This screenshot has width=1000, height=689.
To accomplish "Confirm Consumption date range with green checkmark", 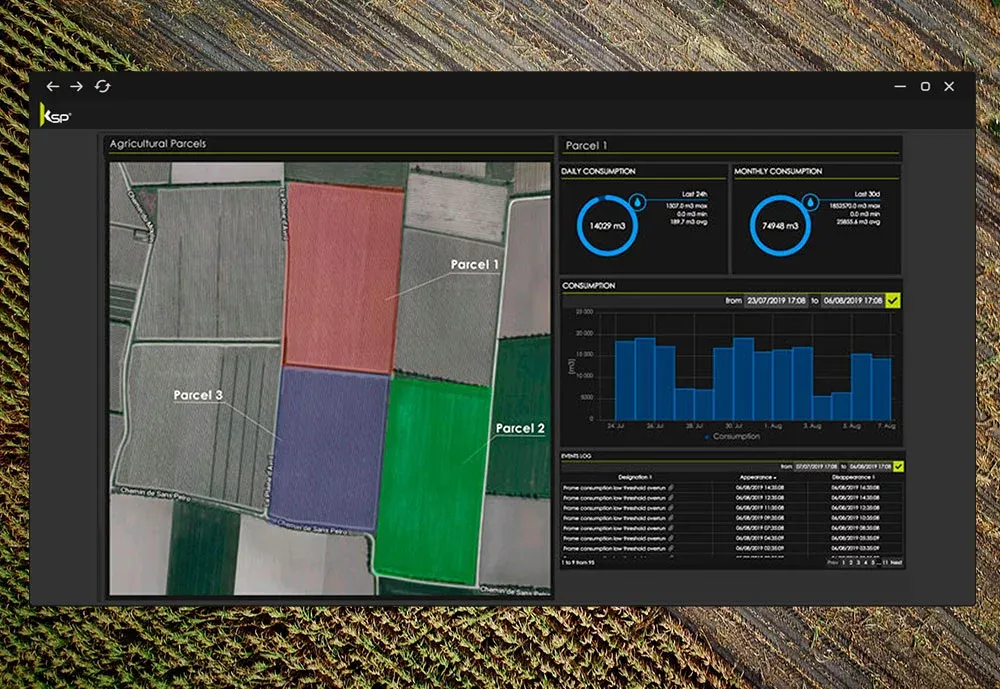I will tap(893, 300).
